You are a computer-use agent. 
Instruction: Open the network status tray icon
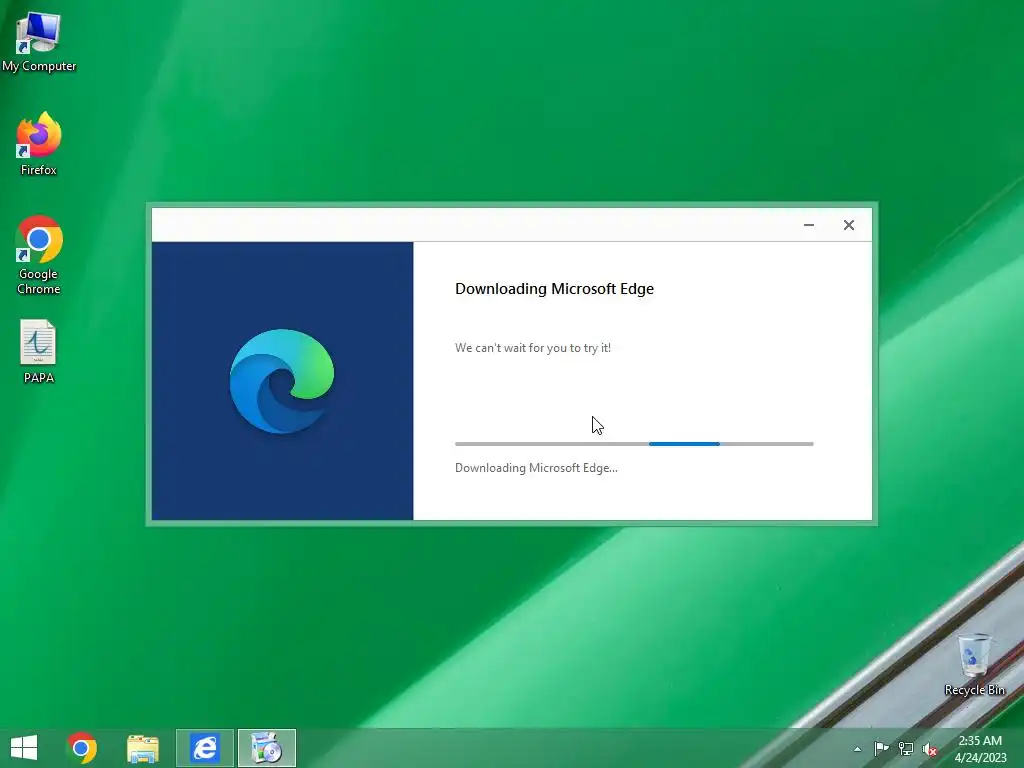pos(906,748)
